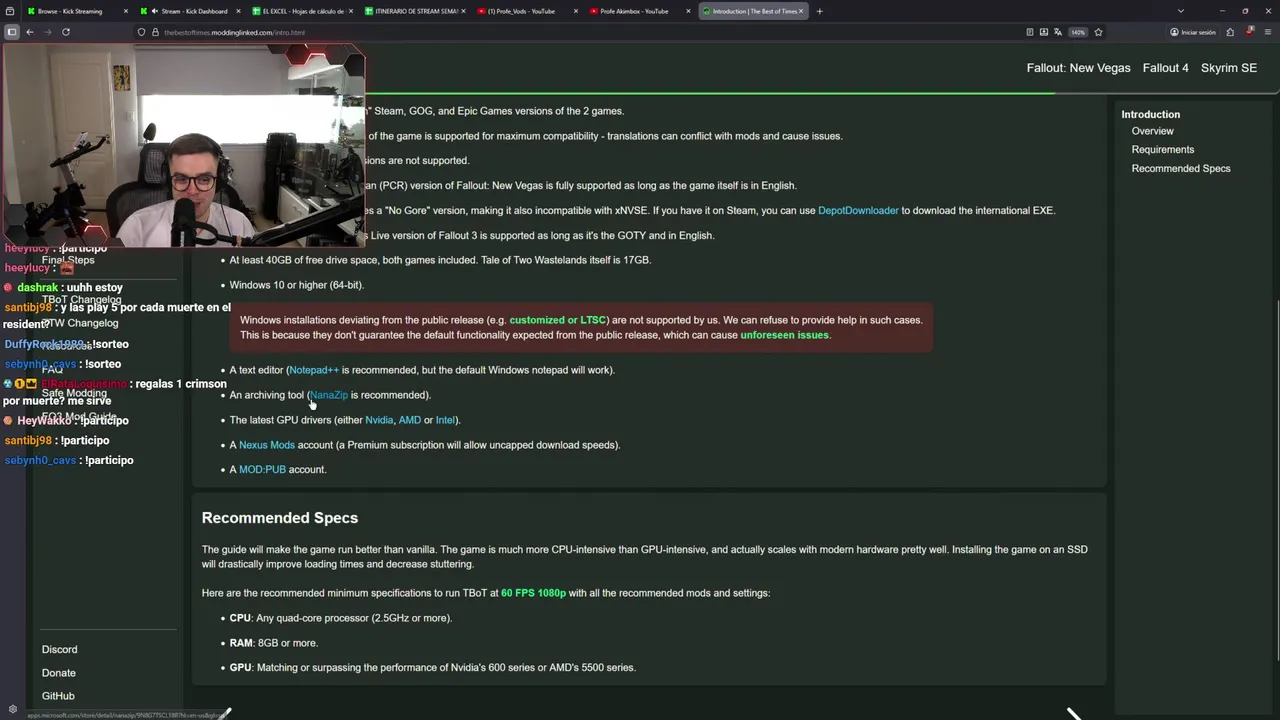Screen dimensions: 1280x720
Task: Click the customized or LTSC highlighted text
Action: tap(558, 320)
